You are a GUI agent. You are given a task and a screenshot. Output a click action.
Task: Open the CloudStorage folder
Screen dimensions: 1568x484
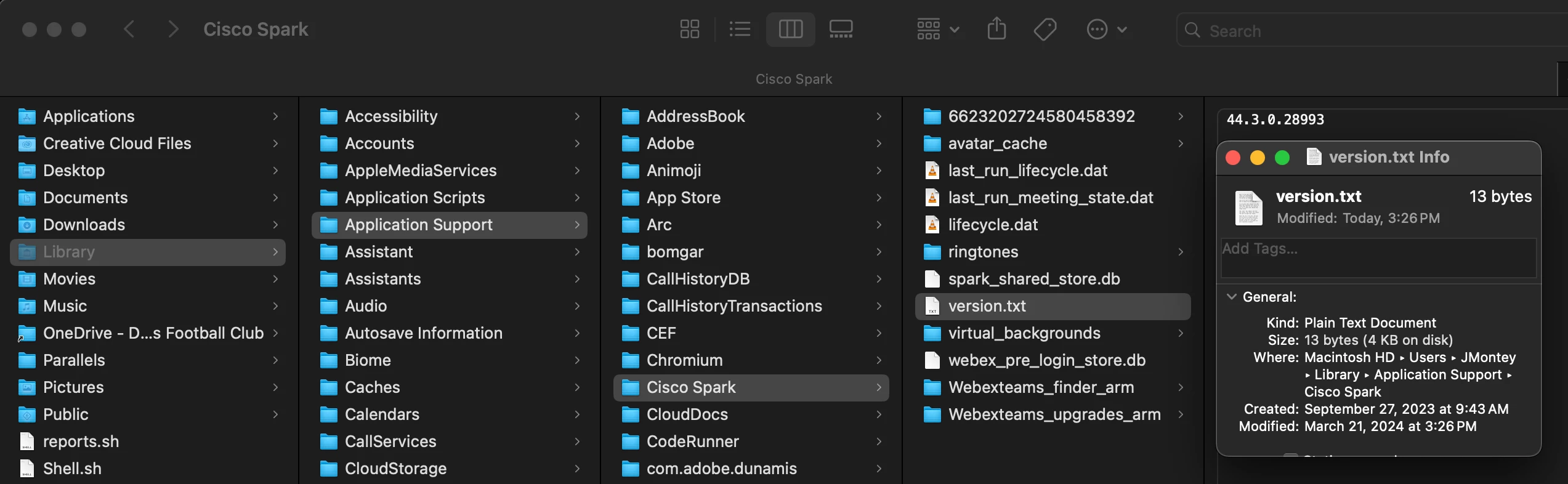coord(450,469)
